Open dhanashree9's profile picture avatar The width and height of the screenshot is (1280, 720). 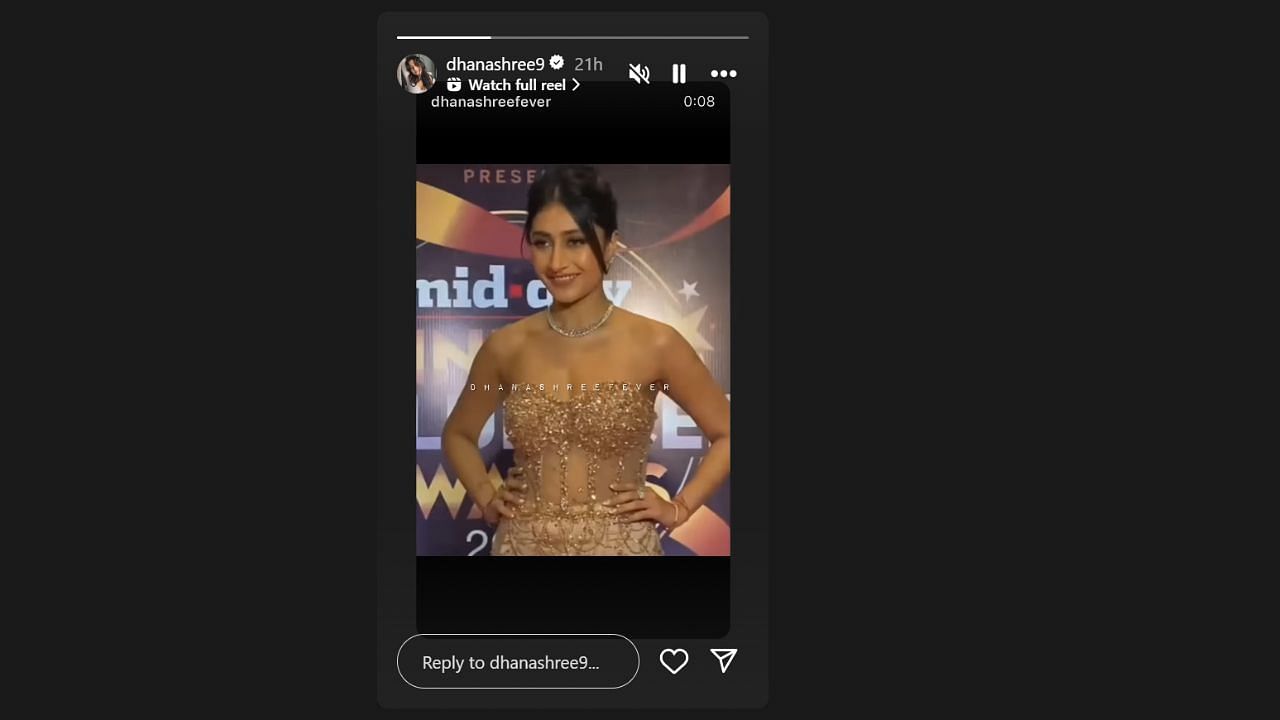(417, 73)
